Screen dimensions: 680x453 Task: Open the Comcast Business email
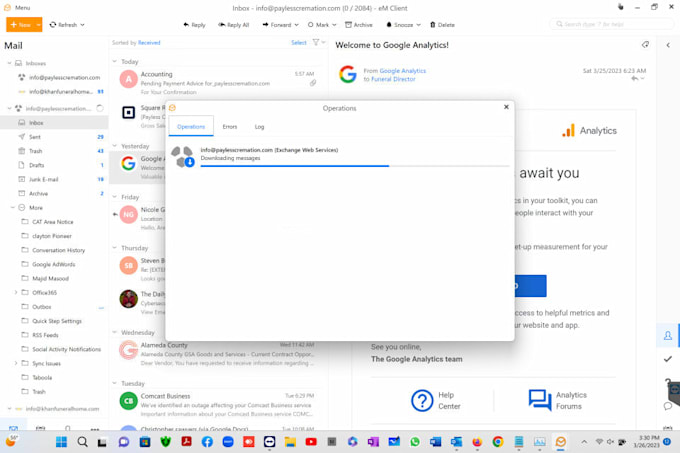(218, 404)
